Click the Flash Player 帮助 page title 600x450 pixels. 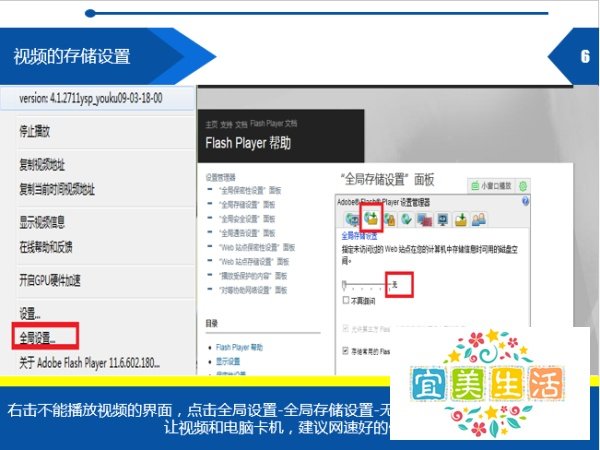pyautogui.click(x=248, y=143)
